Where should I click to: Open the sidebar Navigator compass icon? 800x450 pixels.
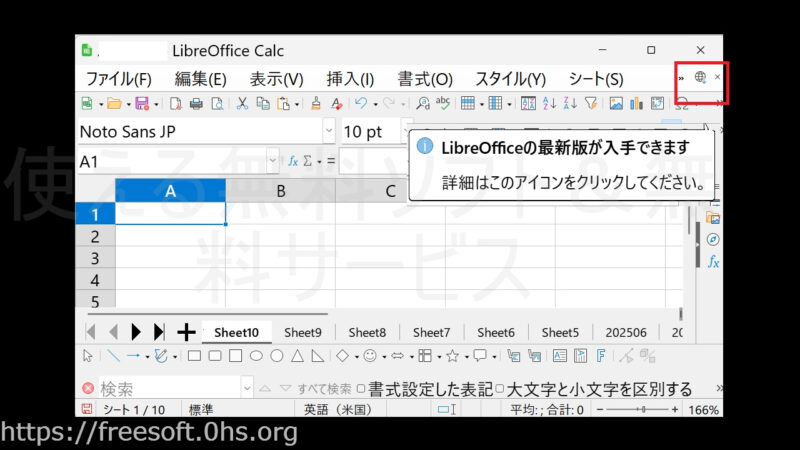coord(713,239)
